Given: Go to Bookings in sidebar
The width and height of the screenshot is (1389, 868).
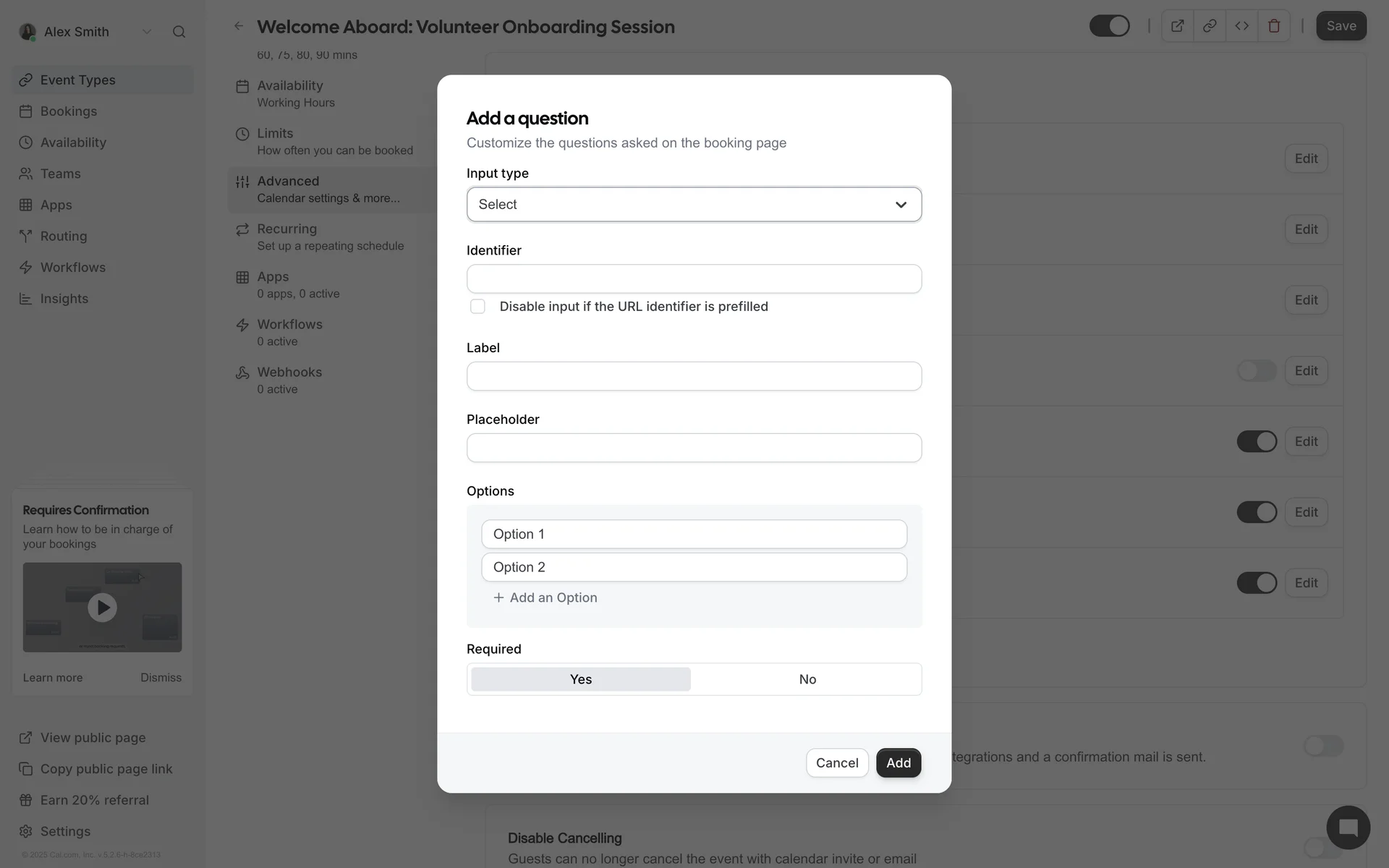Looking at the screenshot, I should coord(68,111).
